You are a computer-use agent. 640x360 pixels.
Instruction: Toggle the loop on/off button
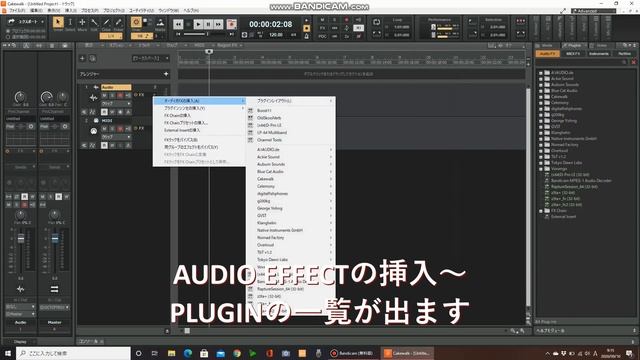(376, 22)
